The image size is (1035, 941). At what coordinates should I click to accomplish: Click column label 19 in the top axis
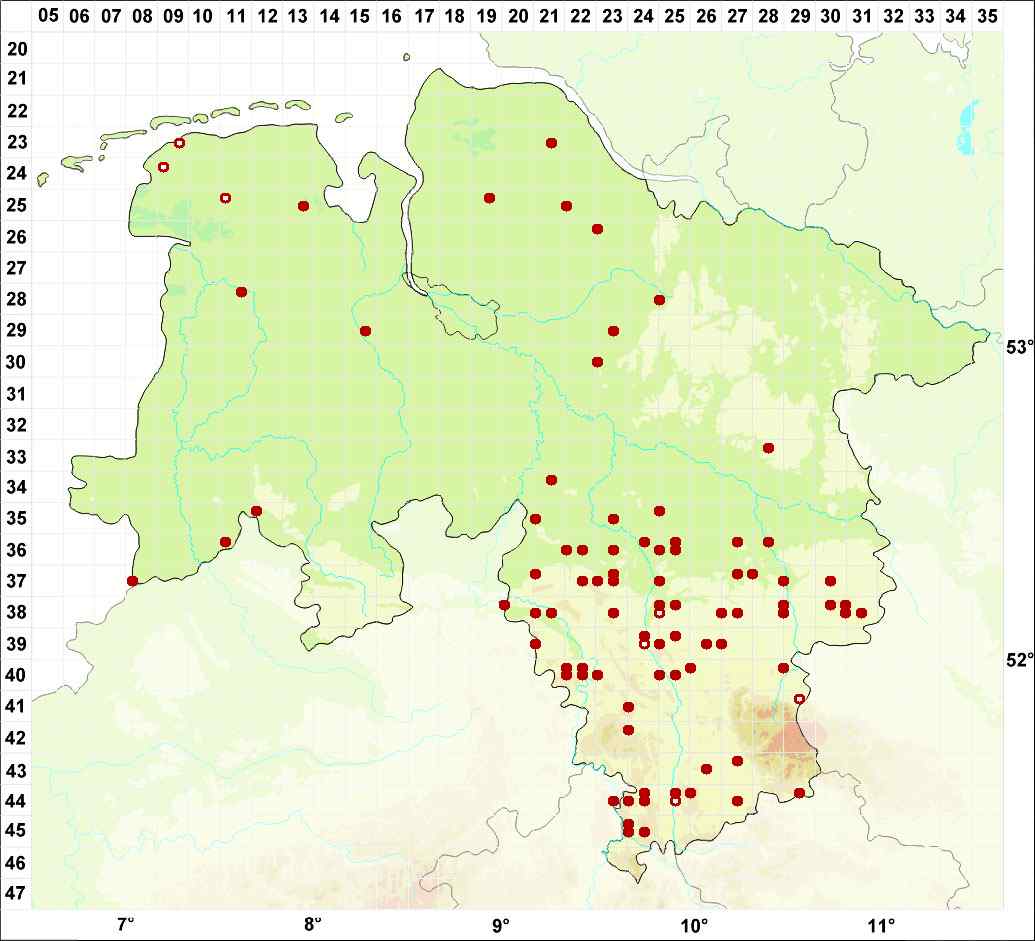click(486, 15)
